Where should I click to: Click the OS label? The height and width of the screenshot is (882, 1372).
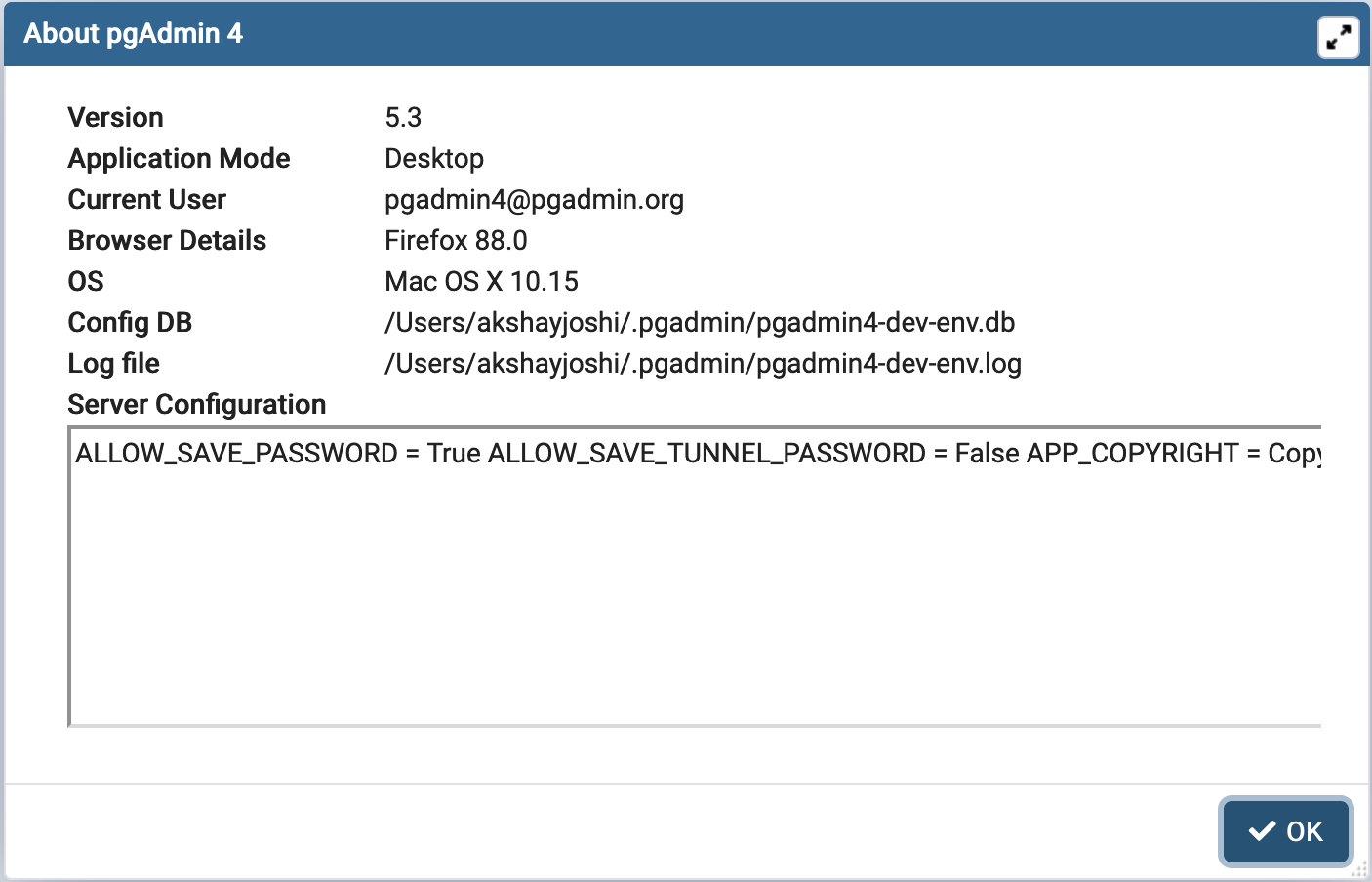pos(86,282)
